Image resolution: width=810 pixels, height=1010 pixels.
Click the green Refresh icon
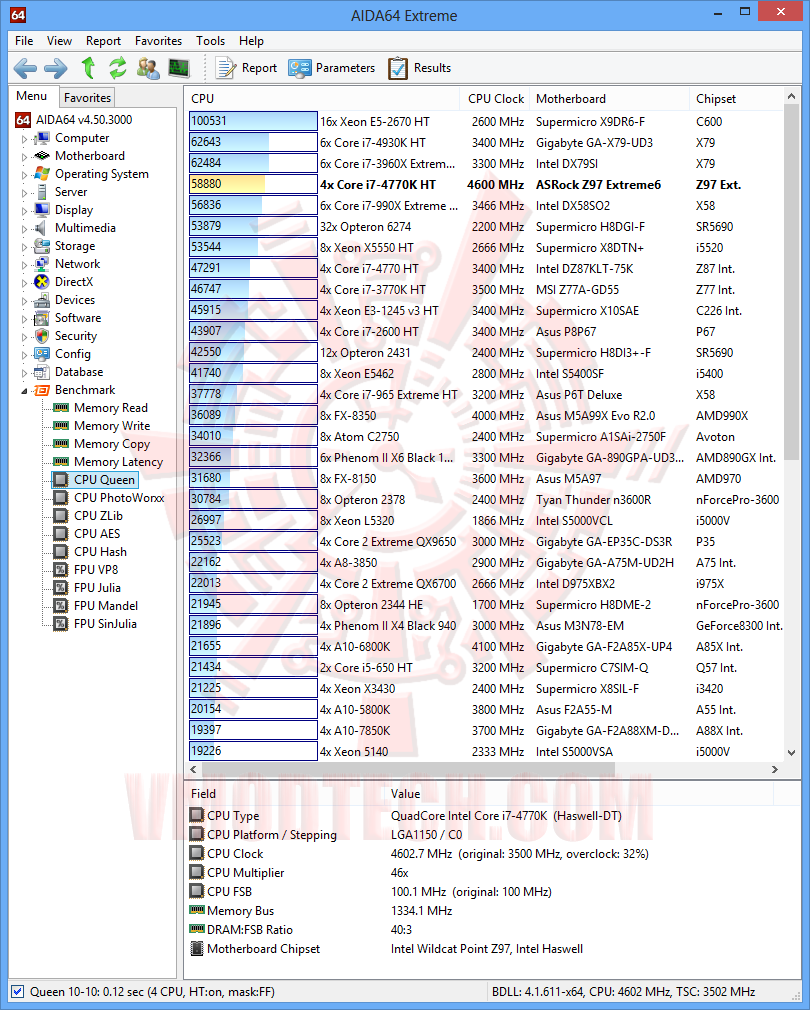[118, 68]
